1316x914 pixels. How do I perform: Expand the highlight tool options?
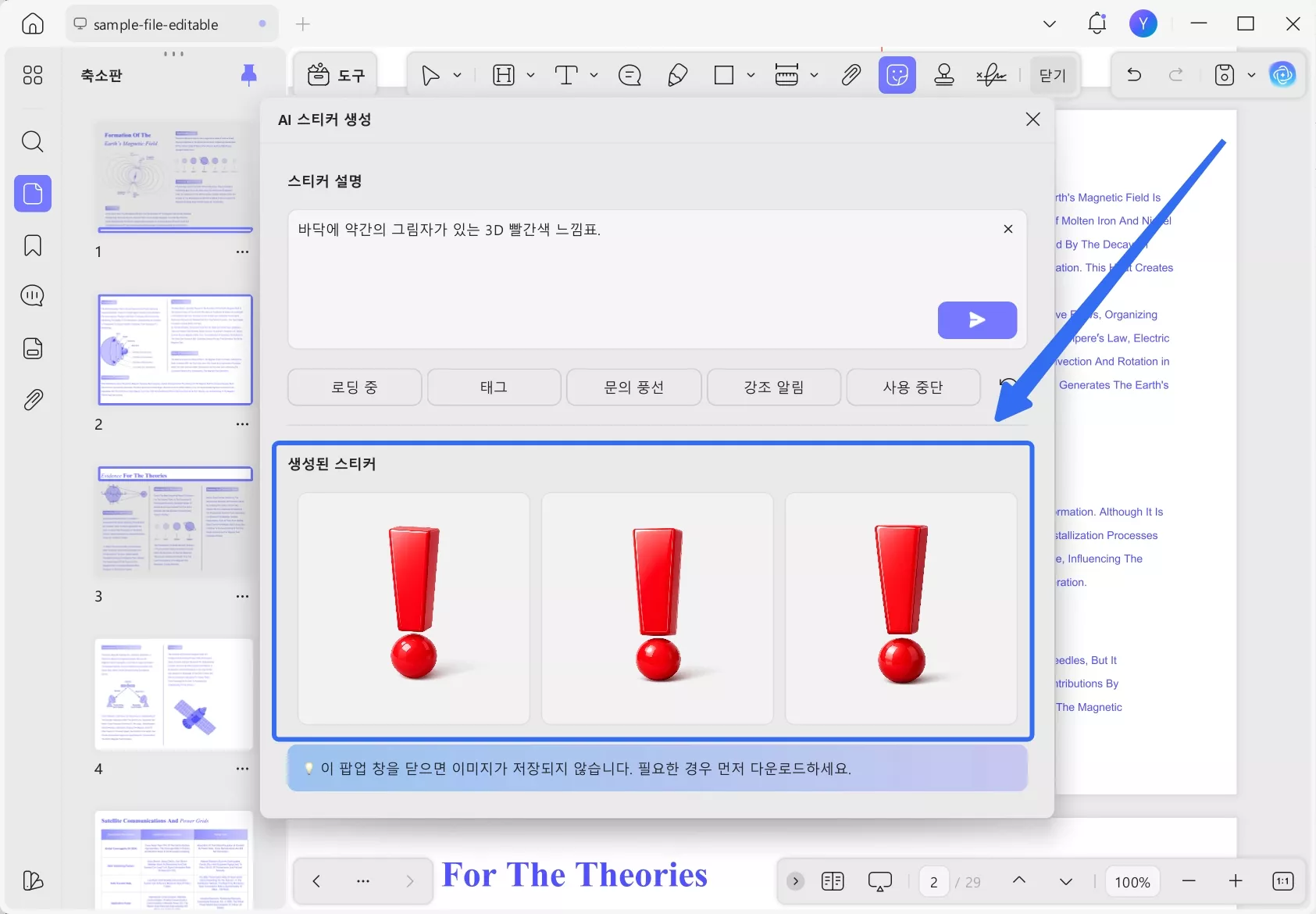[531, 75]
